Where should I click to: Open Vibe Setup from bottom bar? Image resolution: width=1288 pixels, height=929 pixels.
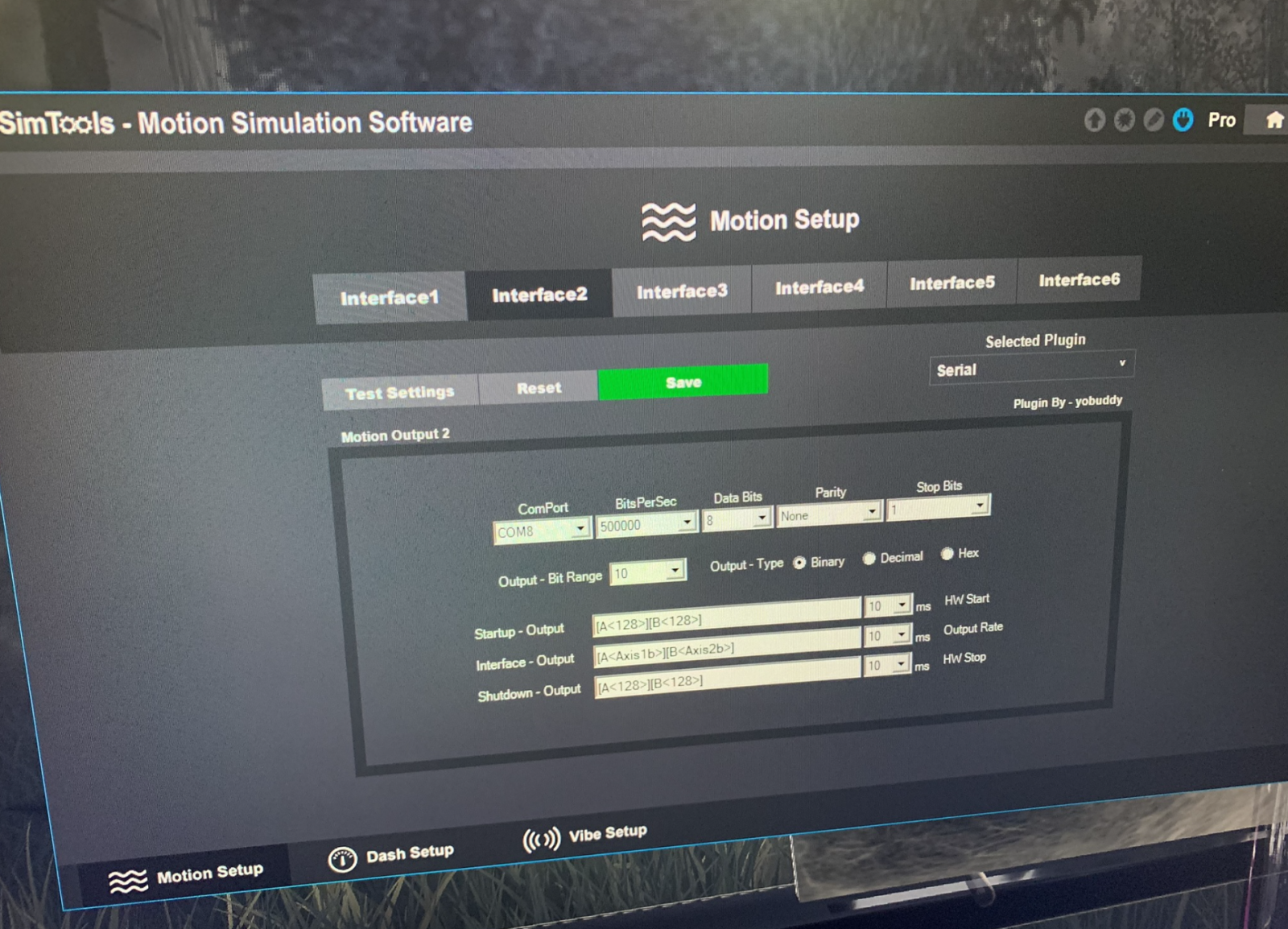(x=585, y=836)
